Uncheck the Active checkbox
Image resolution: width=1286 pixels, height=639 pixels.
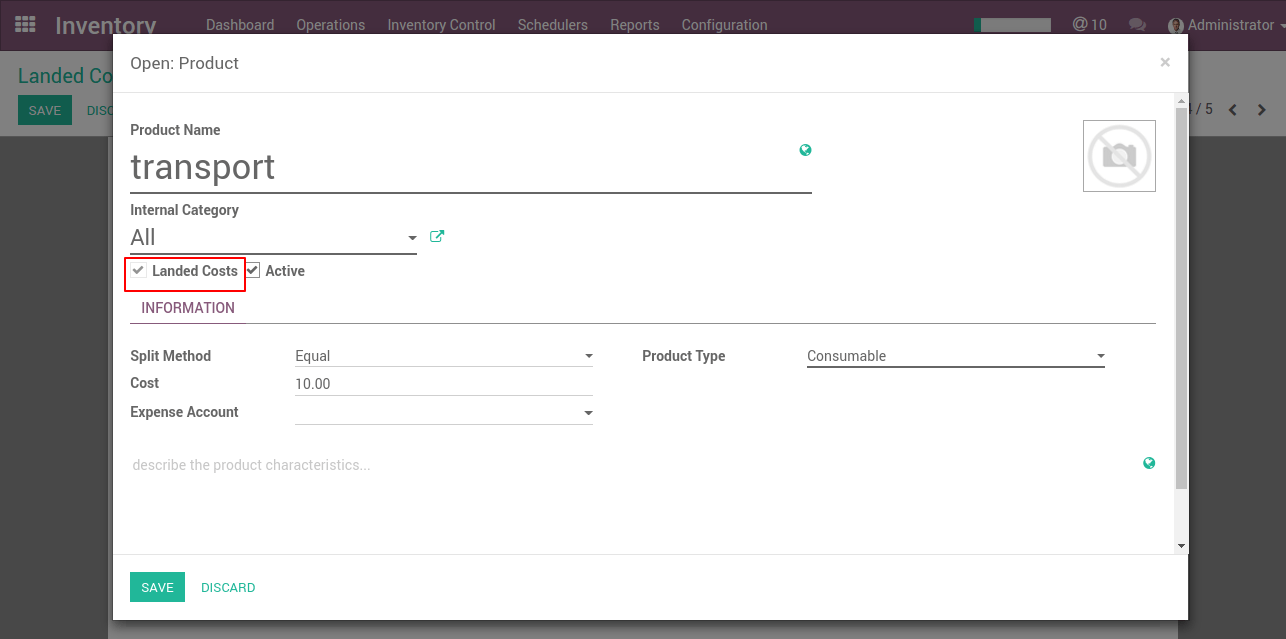(253, 271)
